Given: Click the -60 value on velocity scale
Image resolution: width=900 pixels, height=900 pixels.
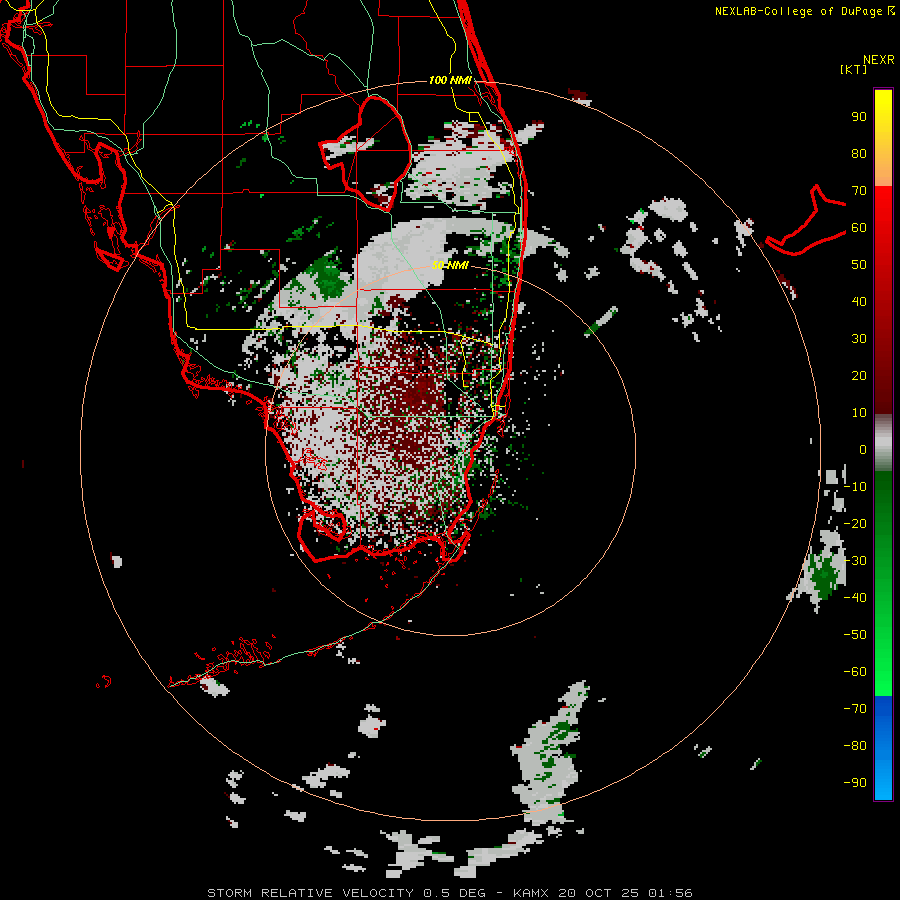Looking at the screenshot, I should pyautogui.click(x=855, y=672).
